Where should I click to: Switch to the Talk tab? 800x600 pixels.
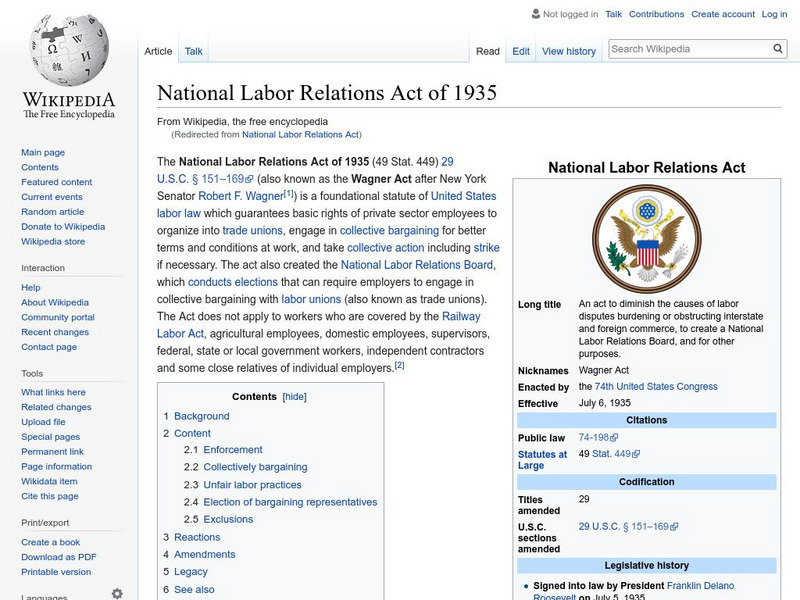[x=193, y=51]
